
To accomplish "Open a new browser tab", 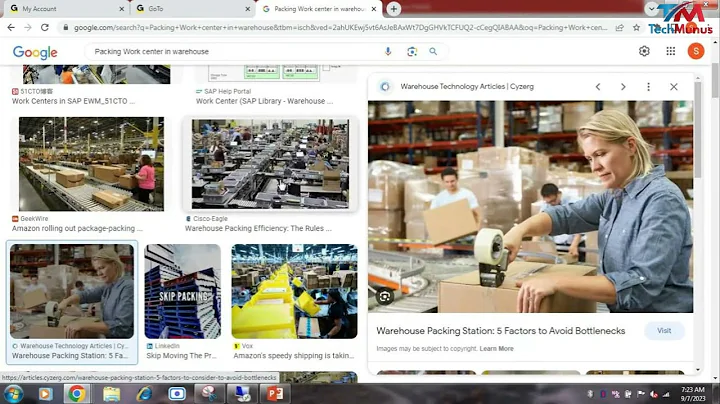I will point(394,9).
